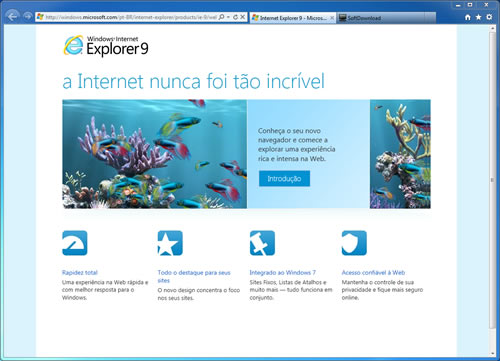Click the Internet Explorer 9 logo

(x=106, y=46)
